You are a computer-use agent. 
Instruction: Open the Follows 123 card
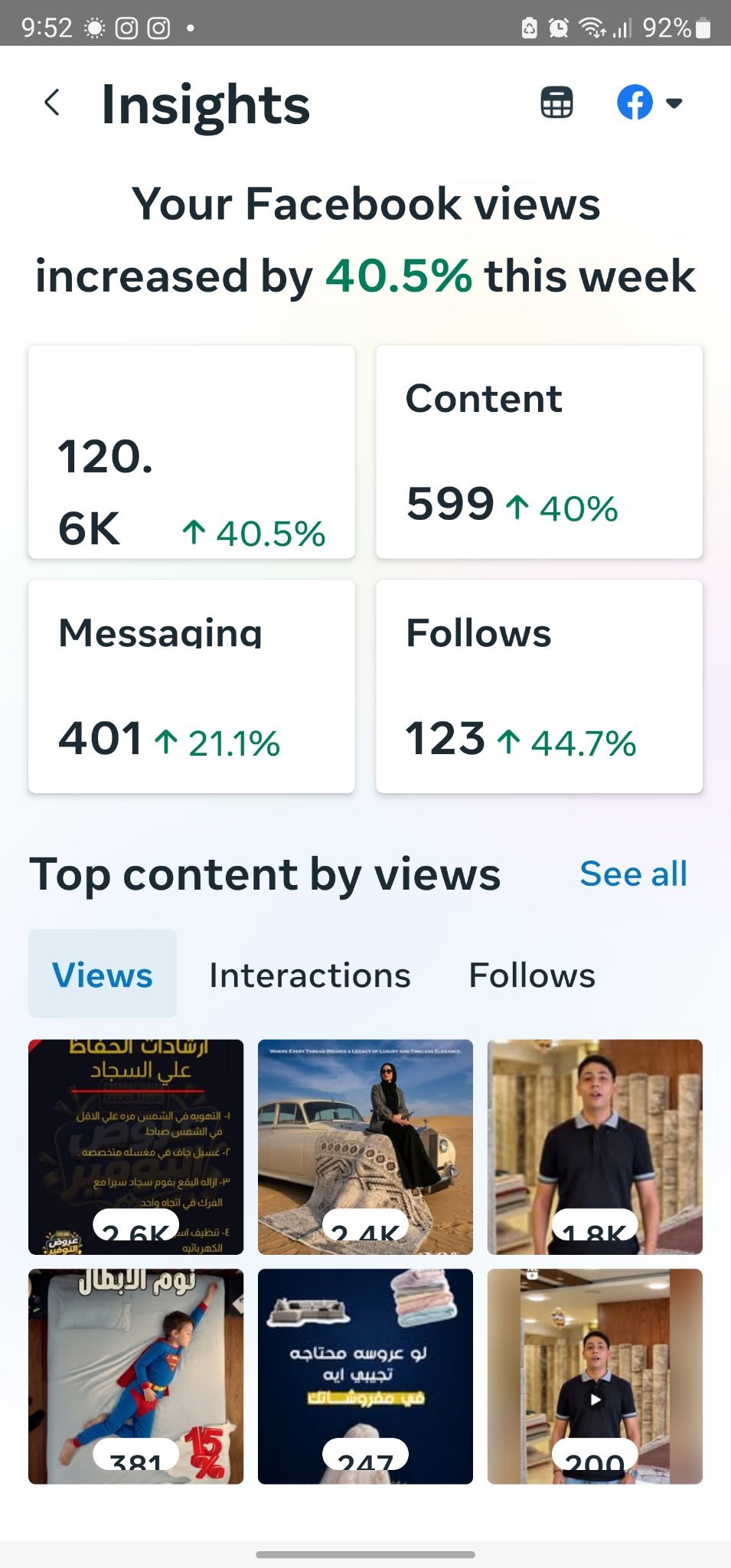tap(539, 686)
